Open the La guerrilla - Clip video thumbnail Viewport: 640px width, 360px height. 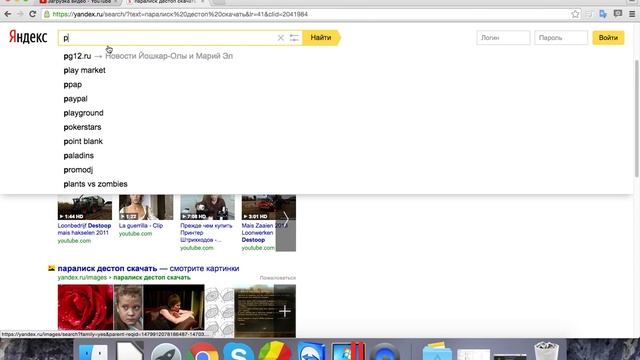(x=146, y=207)
